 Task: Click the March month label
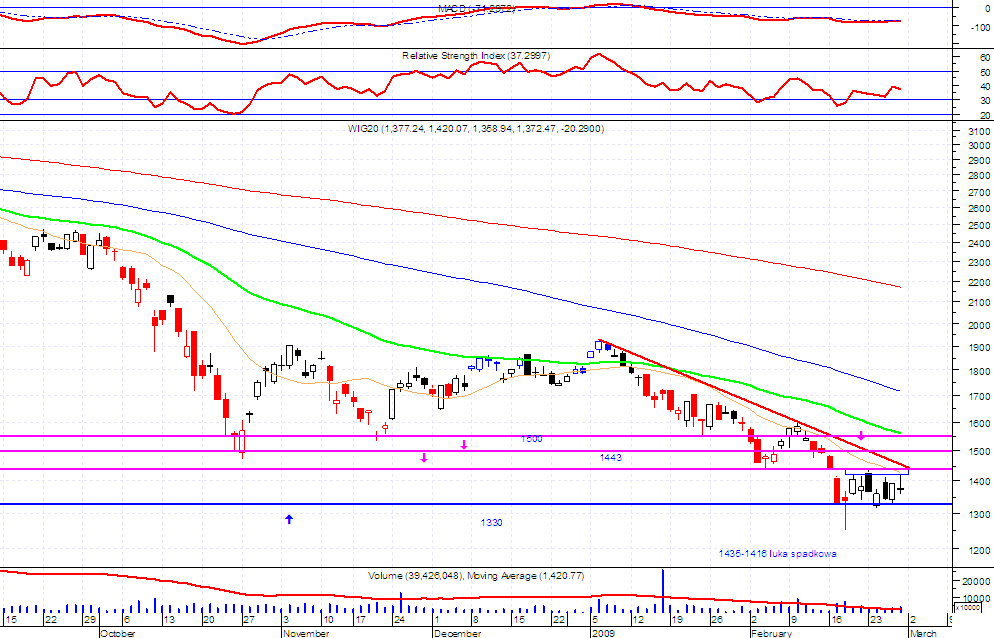923,633
